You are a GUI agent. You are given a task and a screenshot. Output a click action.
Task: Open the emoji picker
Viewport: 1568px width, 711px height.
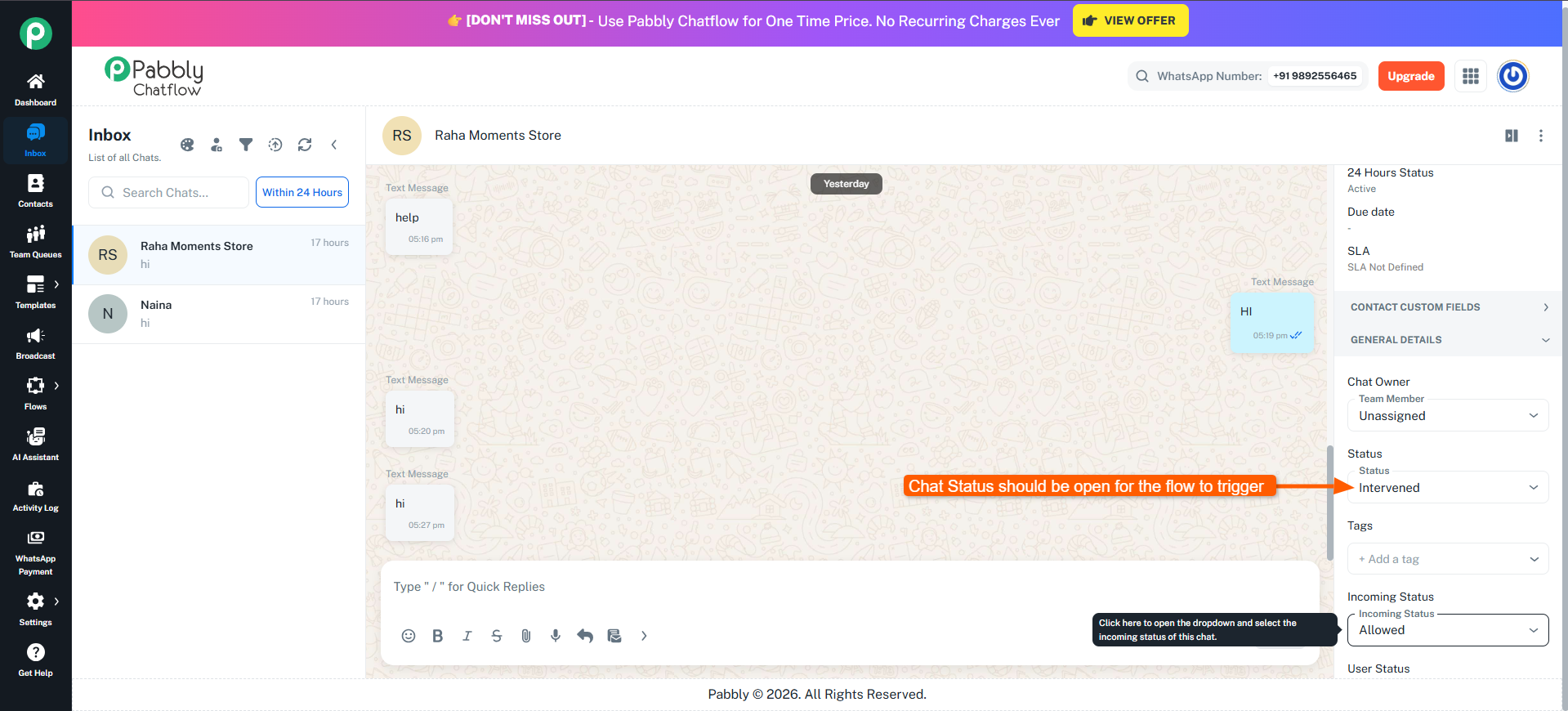tap(409, 636)
